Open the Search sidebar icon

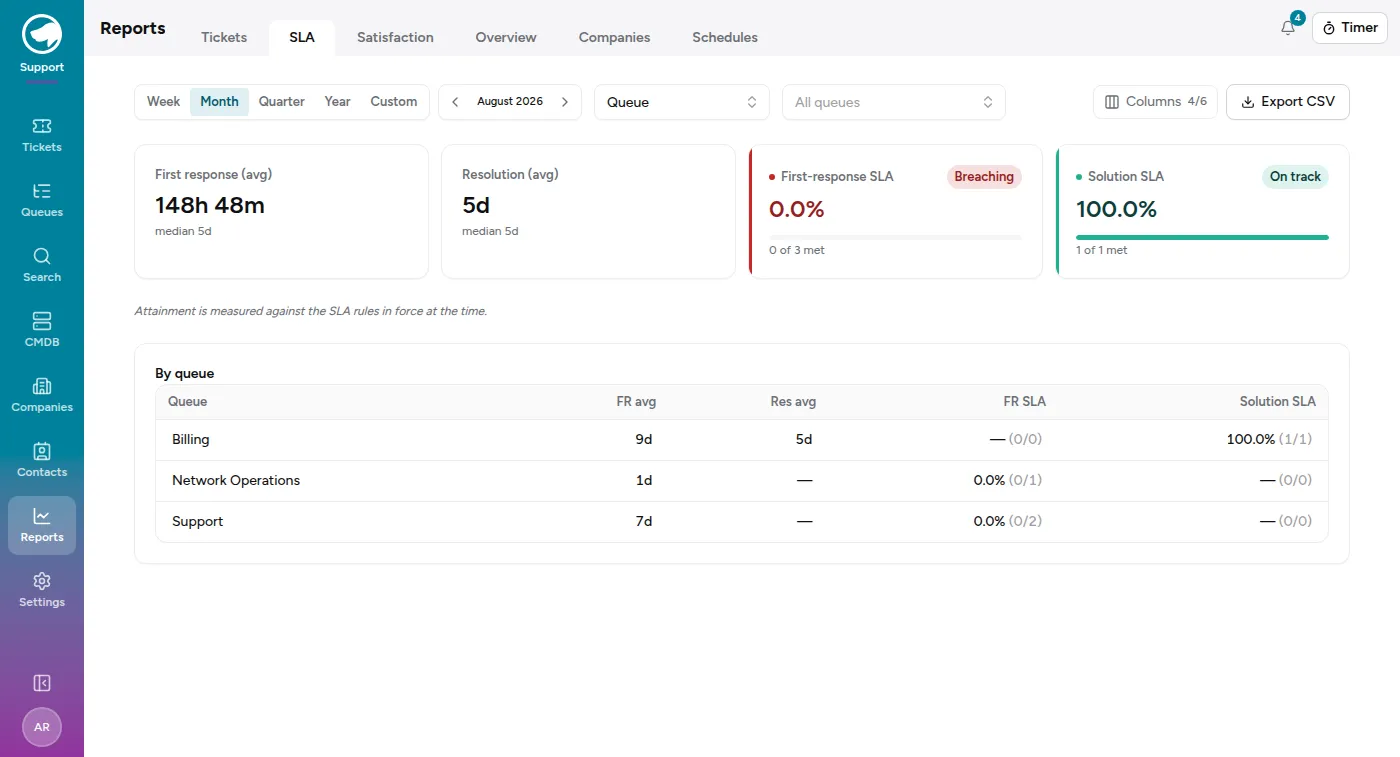[42, 265]
